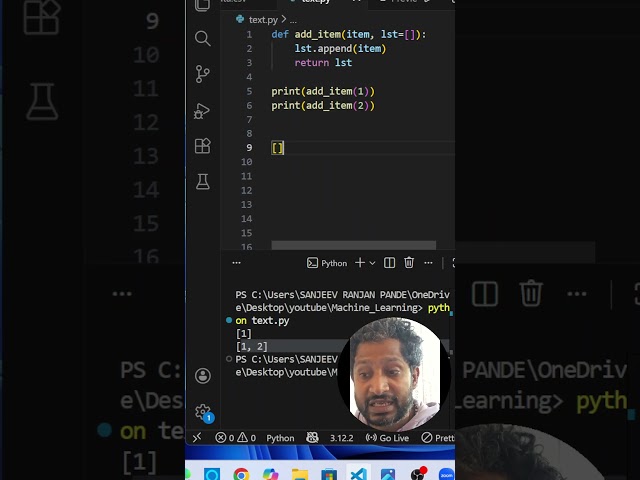Screen dimensions: 640x480
Task: Click the editor horizontal scrollbar
Action: pyautogui.click(x=353, y=245)
